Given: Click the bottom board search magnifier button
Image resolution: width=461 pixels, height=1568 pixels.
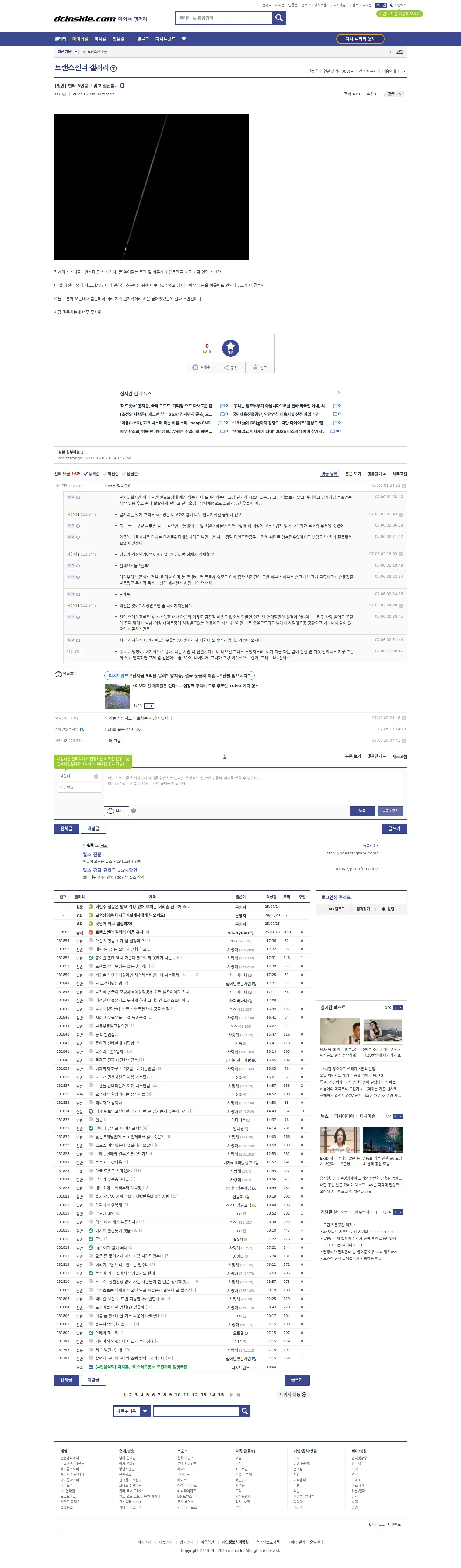Looking at the screenshot, I should coord(244,1411).
